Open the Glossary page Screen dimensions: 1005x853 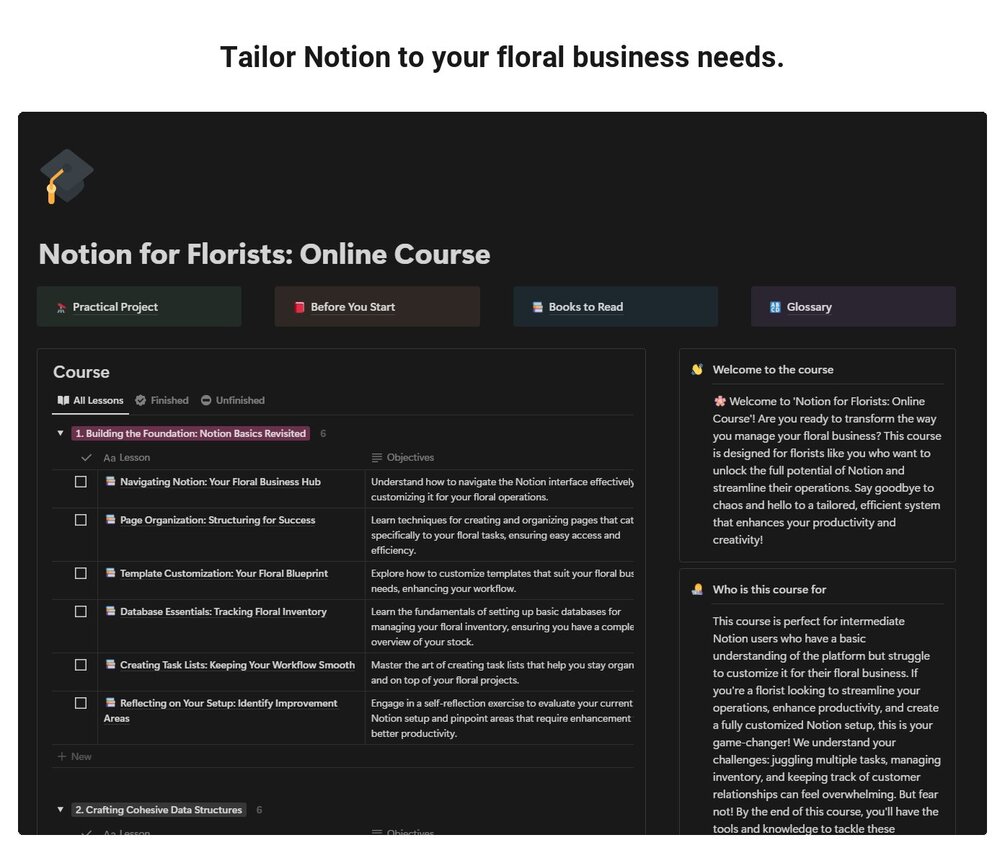[x=853, y=307]
